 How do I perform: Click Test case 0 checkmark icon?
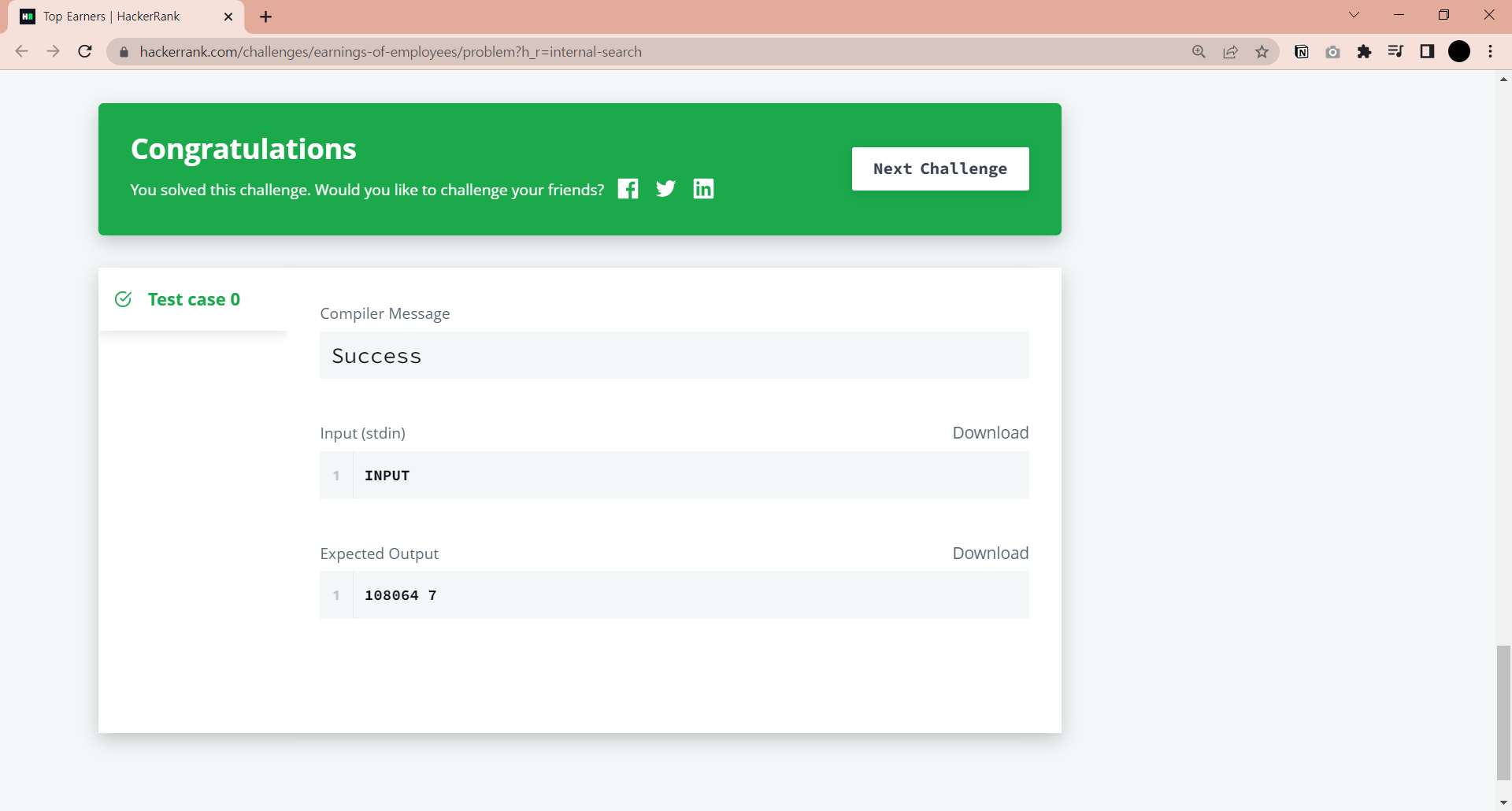tap(124, 299)
